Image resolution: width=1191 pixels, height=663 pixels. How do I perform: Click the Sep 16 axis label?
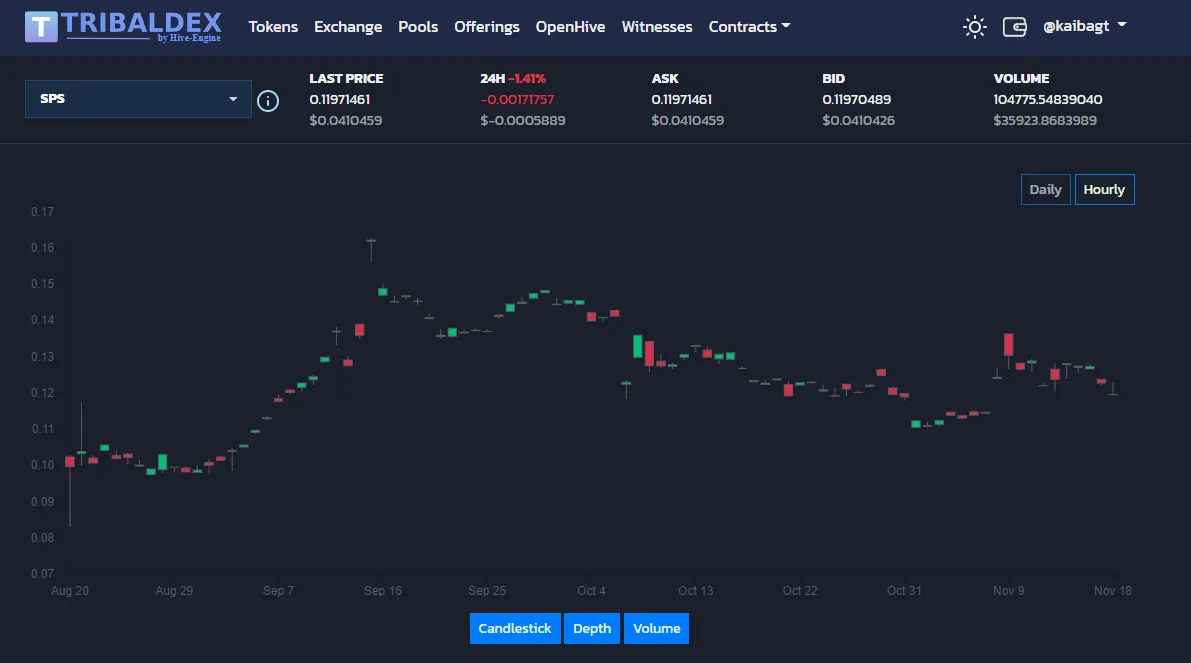(383, 590)
